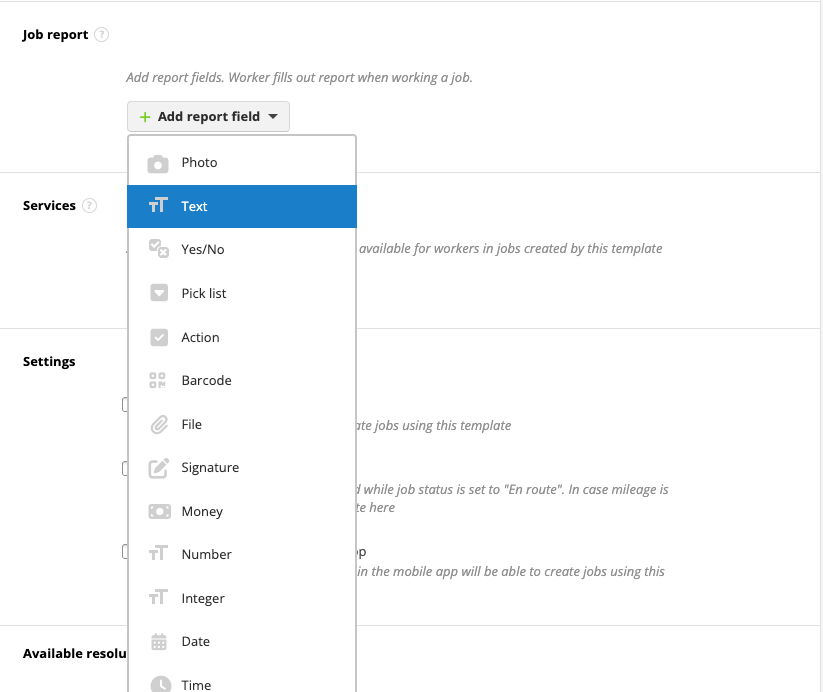Choose Text report field type
Image resolution: width=823 pixels, height=692 pixels.
point(242,206)
